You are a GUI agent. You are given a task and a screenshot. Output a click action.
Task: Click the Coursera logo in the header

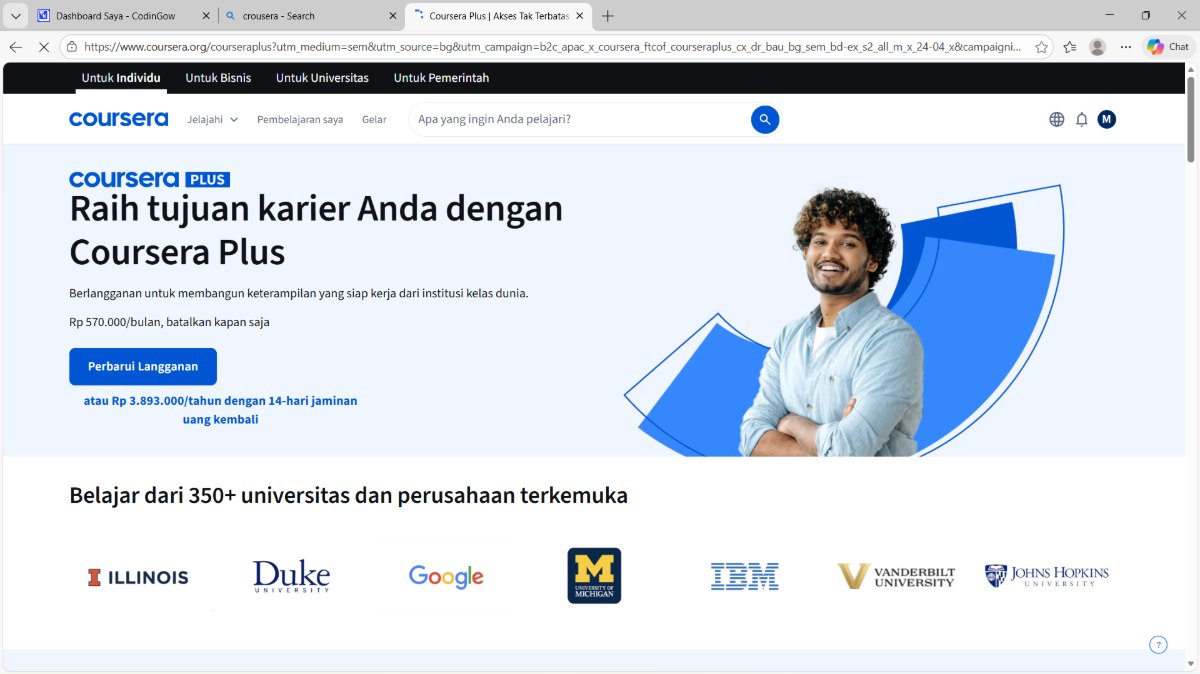coord(119,119)
